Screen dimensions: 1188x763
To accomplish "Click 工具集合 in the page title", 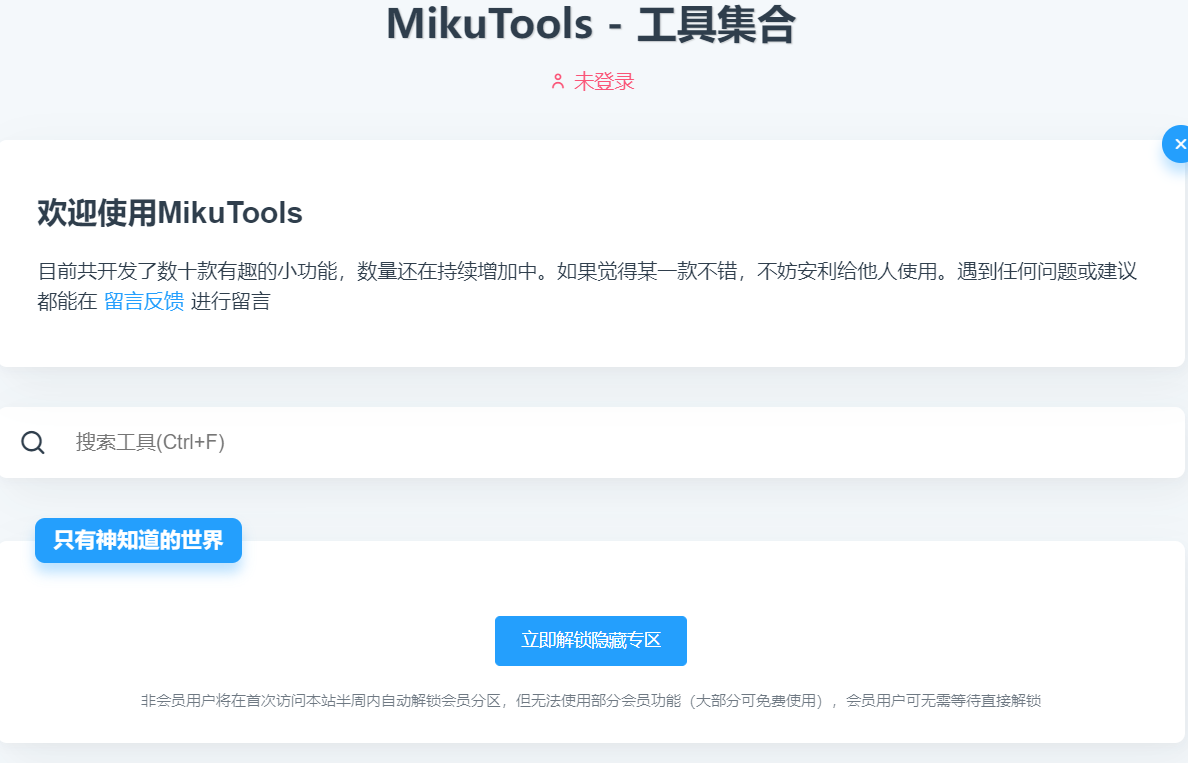I will 716,25.
